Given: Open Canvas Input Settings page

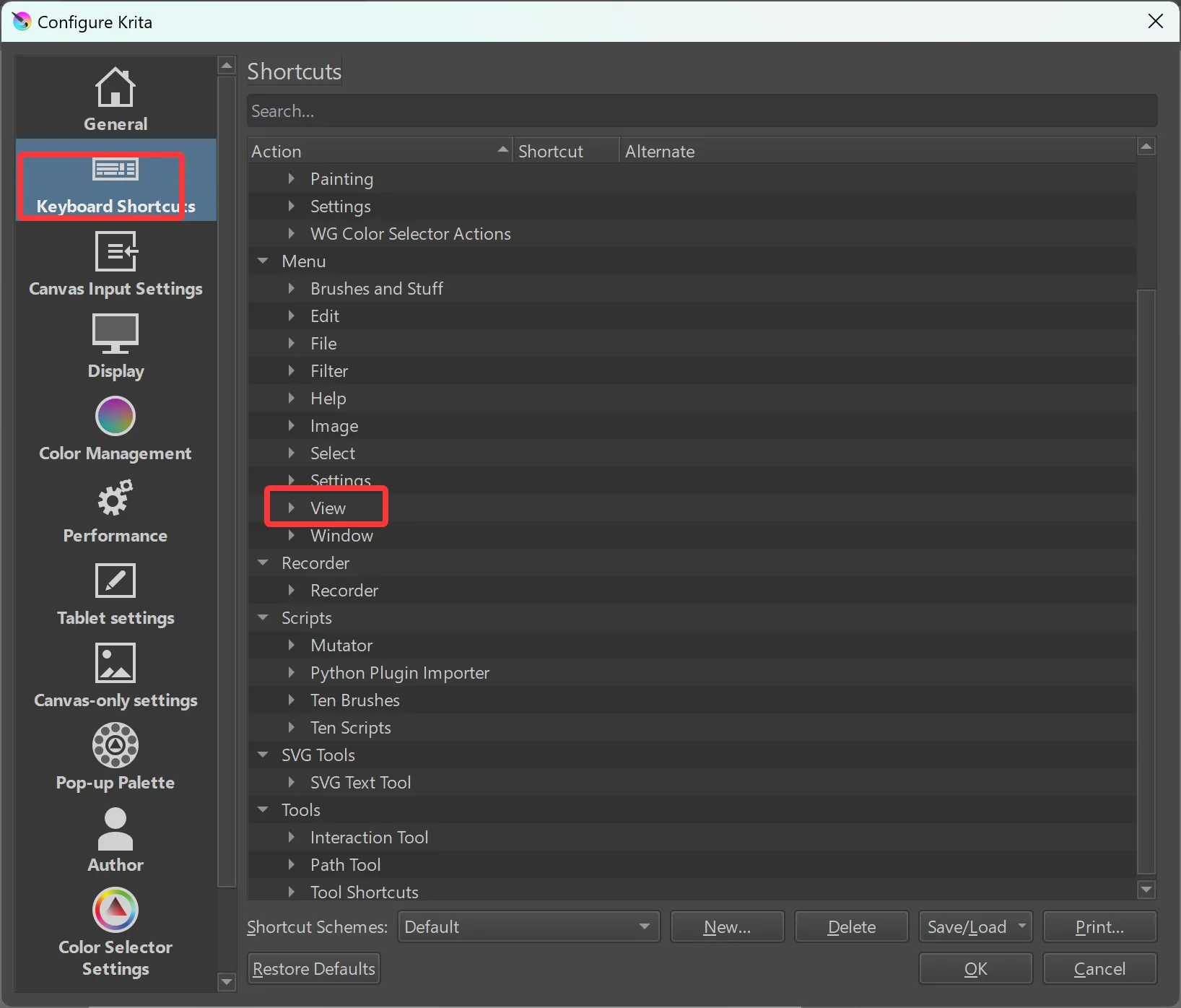Looking at the screenshot, I should (x=116, y=262).
